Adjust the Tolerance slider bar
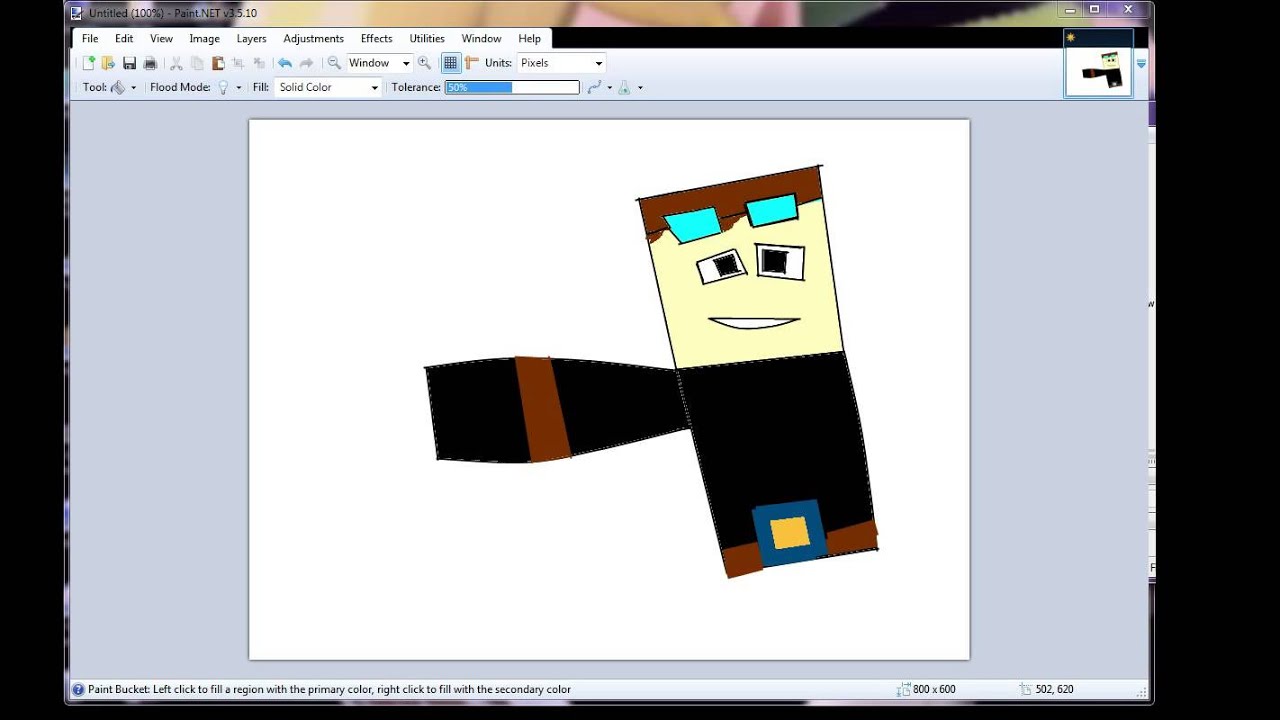 (x=512, y=88)
